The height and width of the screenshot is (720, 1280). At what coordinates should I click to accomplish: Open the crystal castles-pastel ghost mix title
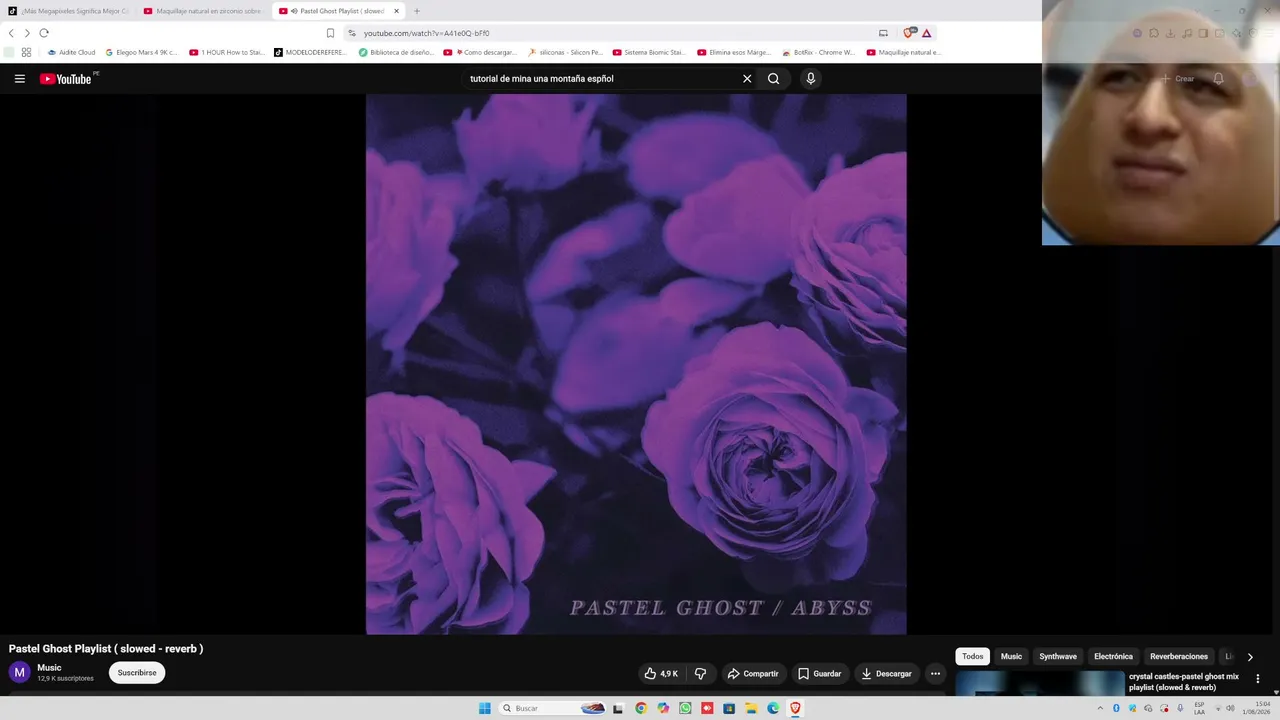[1184, 682]
